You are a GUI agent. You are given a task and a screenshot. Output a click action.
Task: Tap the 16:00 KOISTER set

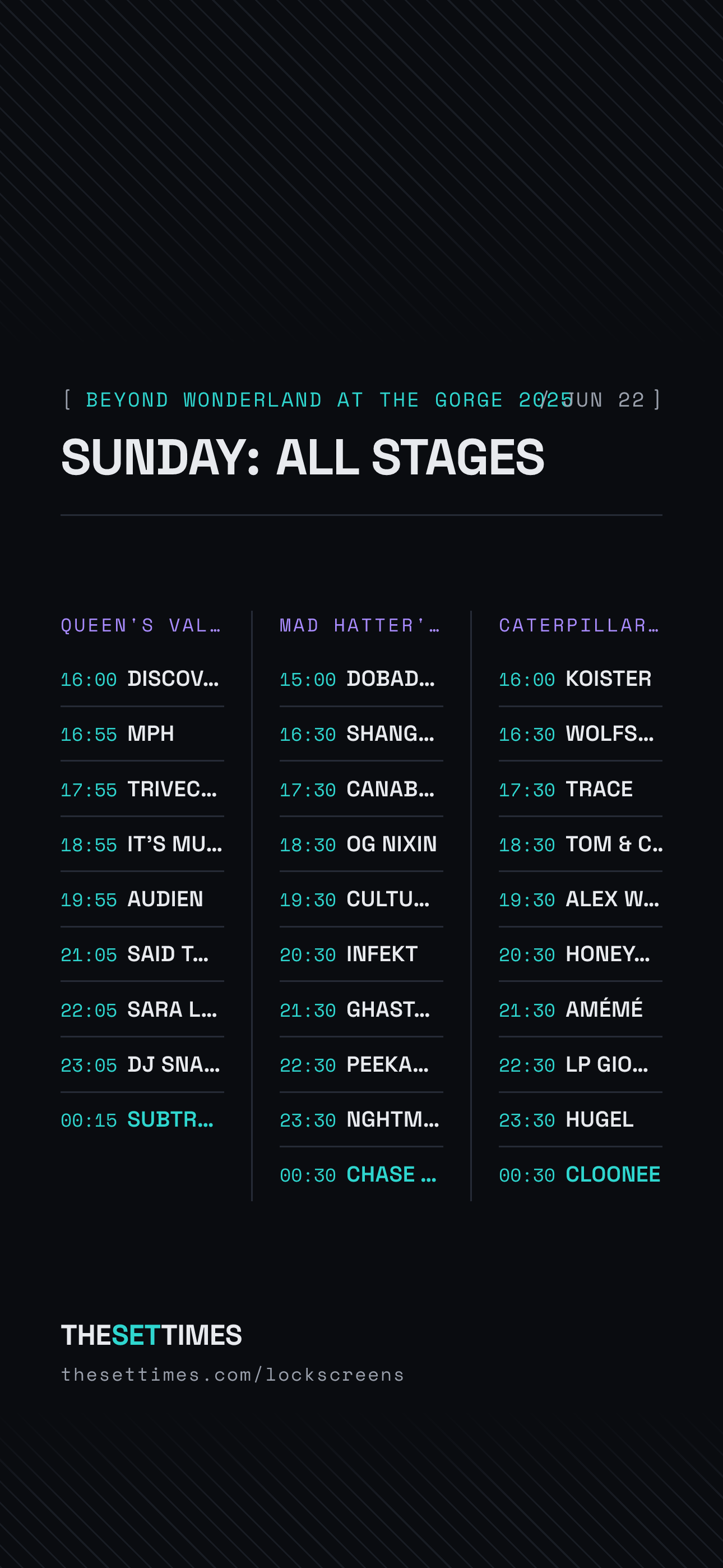click(x=581, y=679)
